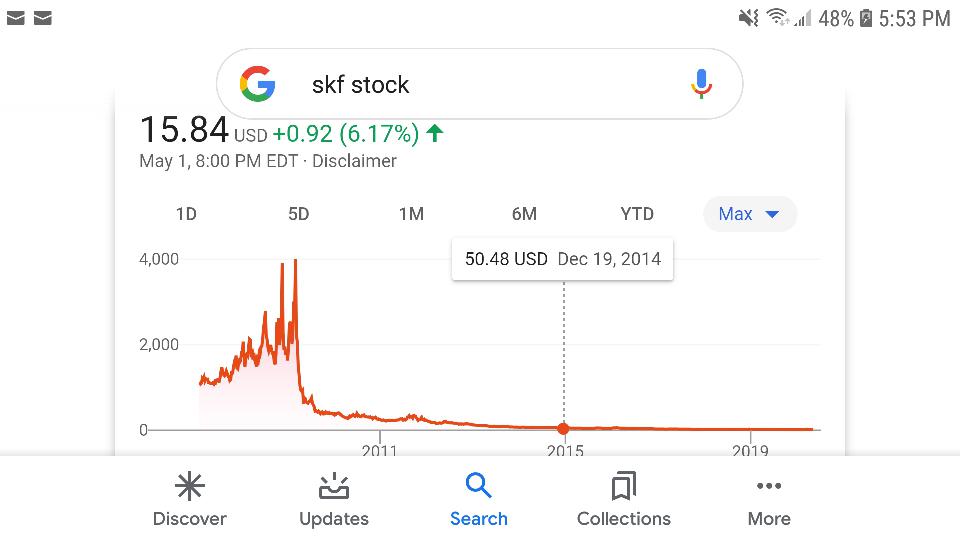Open the Updates tab
Viewport: 960px width, 540px height.
(334, 500)
